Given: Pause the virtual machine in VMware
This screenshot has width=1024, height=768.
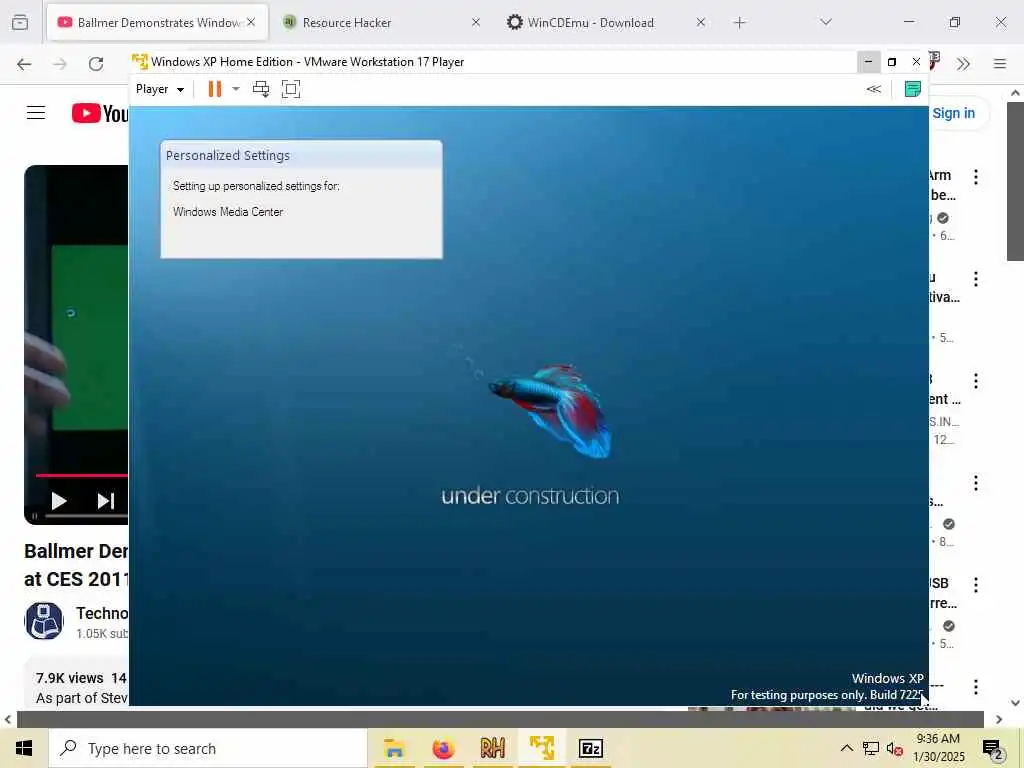Looking at the screenshot, I should [x=214, y=89].
